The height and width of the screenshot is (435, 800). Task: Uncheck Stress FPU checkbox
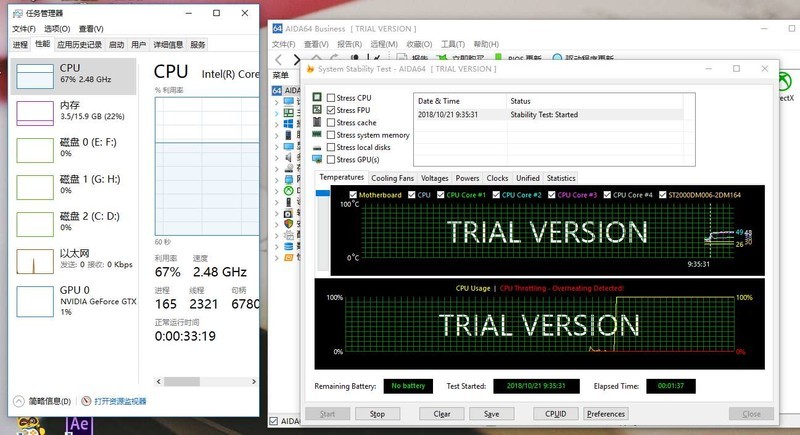[331, 110]
